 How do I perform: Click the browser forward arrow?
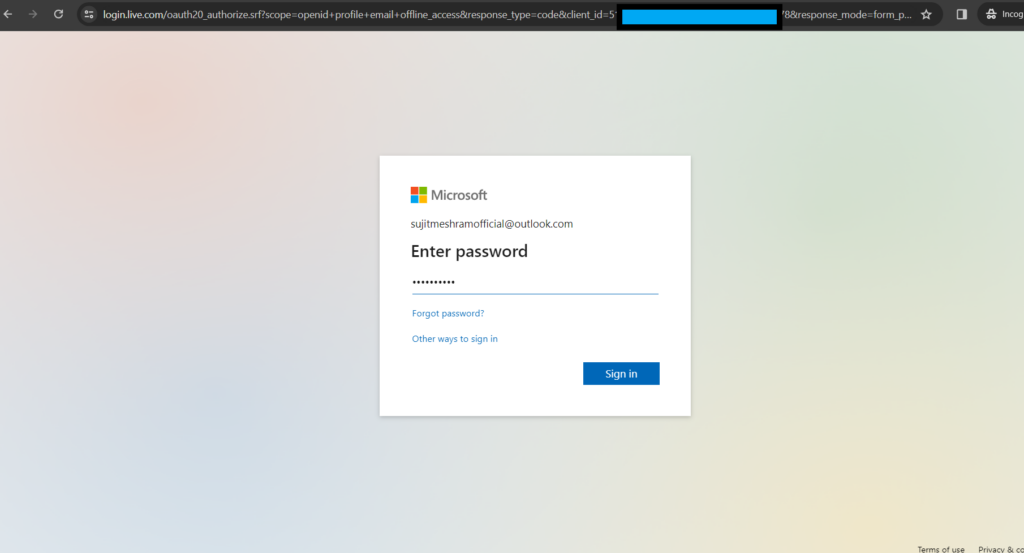(33, 15)
